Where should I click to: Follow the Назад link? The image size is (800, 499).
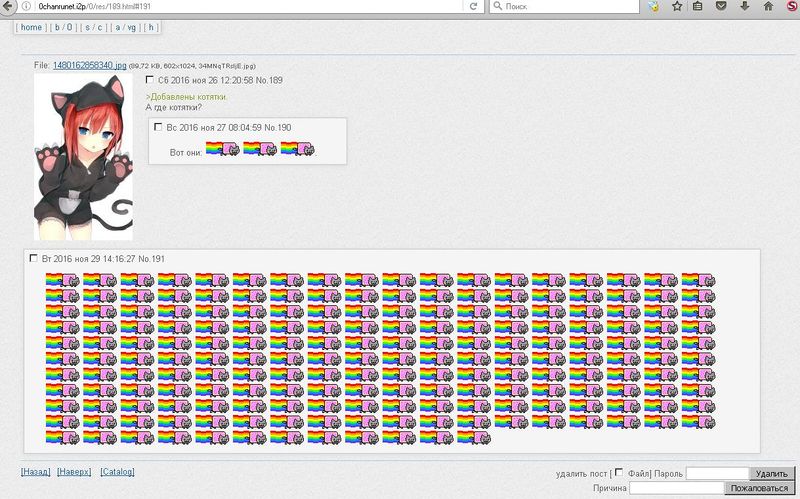coord(36,472)
